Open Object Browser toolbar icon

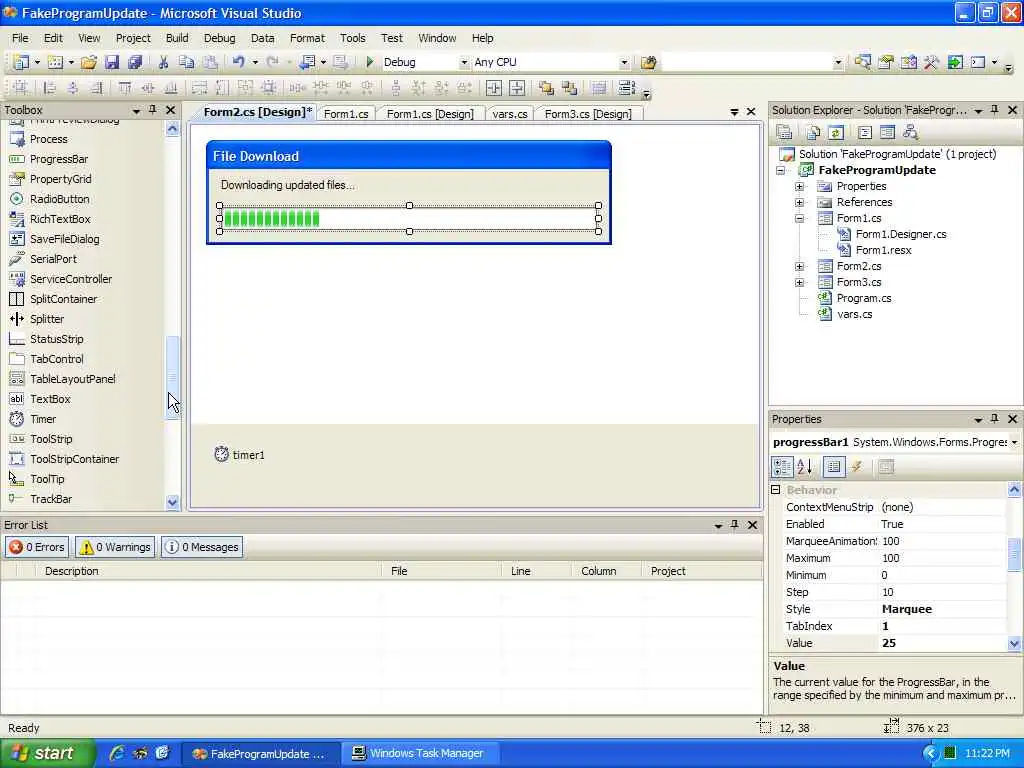pyautogui.click(x=908, y=62)
